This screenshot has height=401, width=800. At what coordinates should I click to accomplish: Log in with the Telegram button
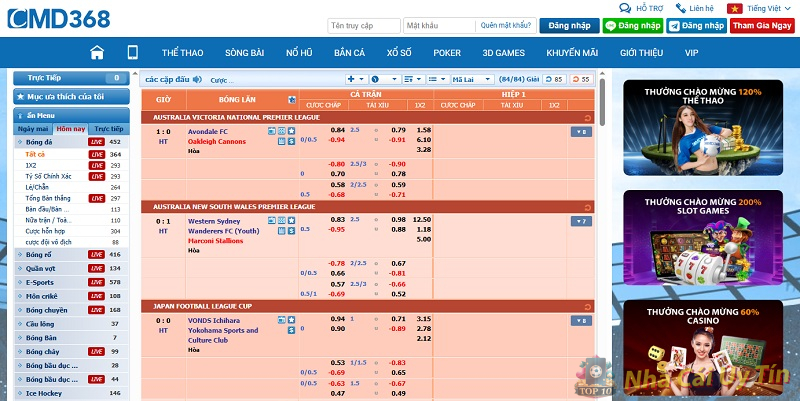click(696, 25)
